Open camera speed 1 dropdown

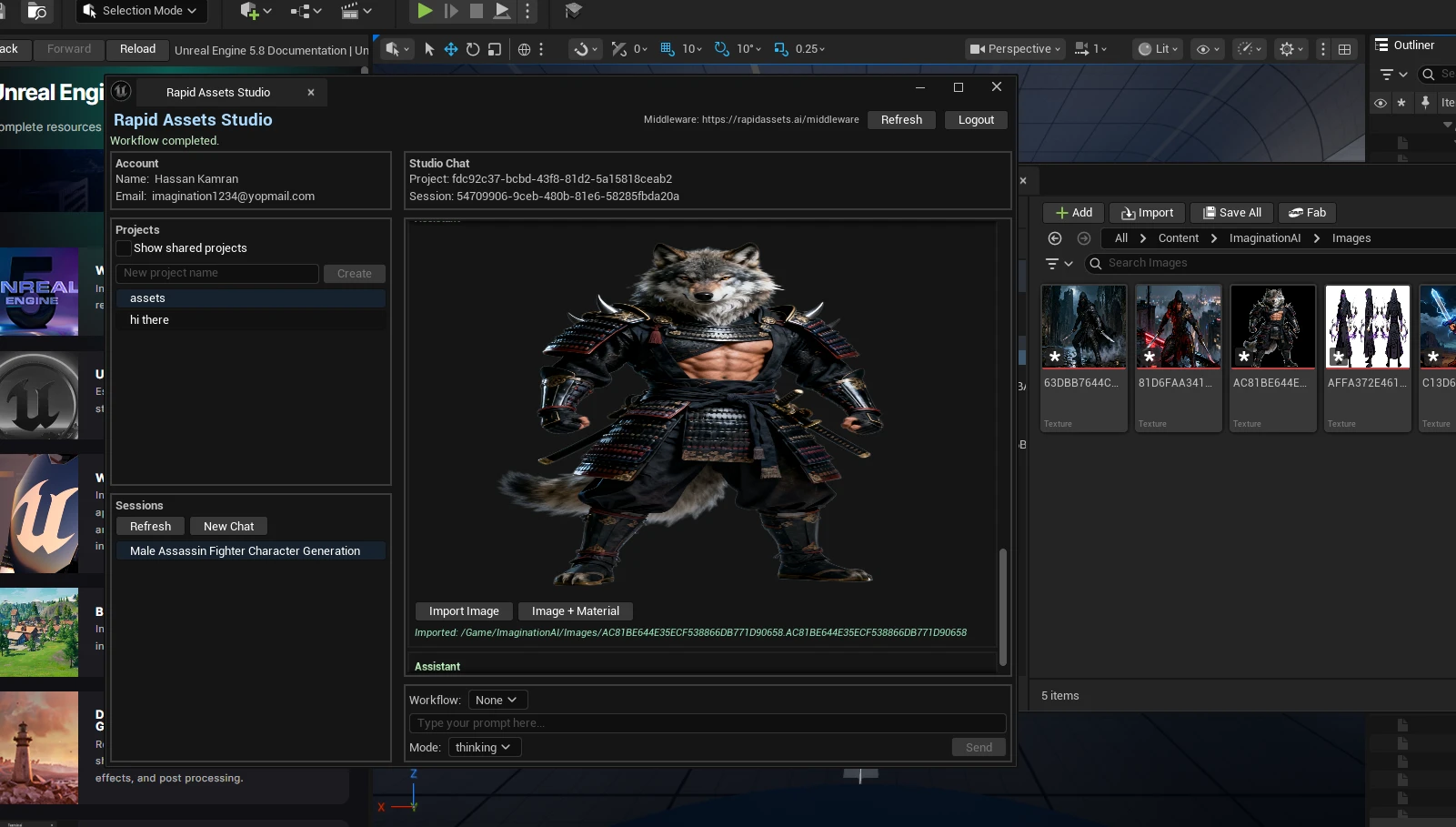1090,49
